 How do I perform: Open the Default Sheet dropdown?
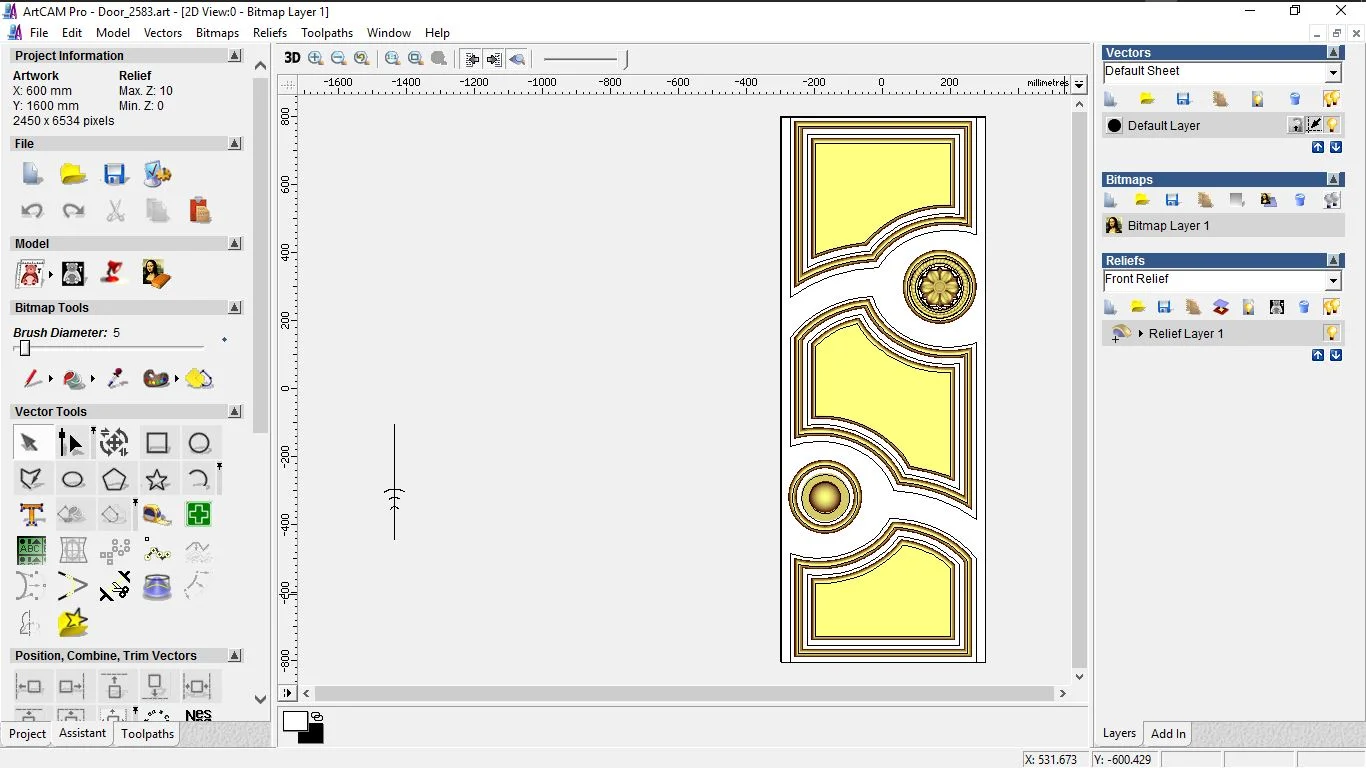pos(1333,72)
